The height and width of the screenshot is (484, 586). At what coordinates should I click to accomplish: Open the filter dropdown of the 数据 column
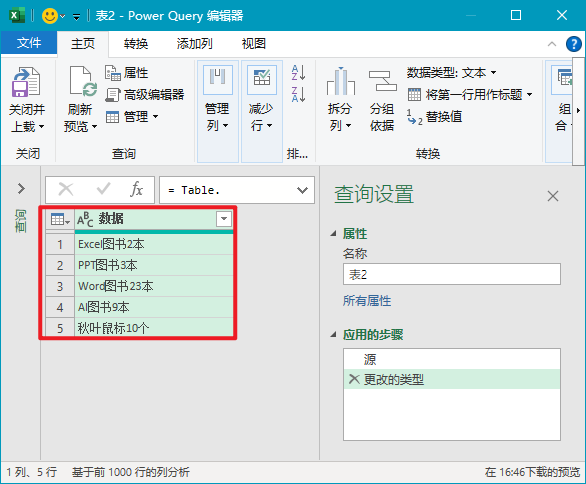pyautogui.click(x=224, y=219)
